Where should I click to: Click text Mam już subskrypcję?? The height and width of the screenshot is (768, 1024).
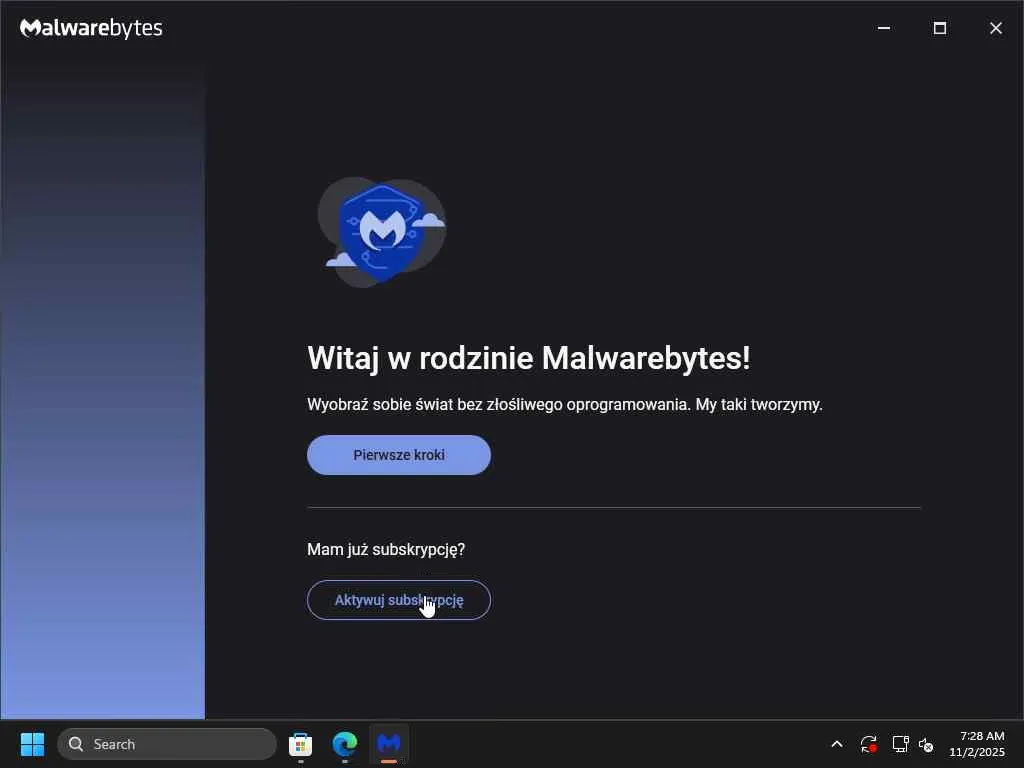click(386, 550)
